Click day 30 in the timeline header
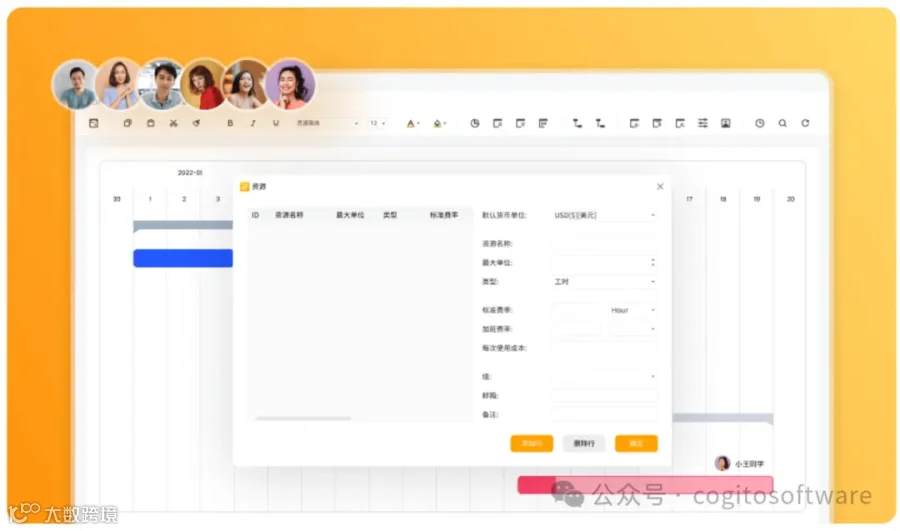900x531 pixels. click(x=117, y=199)
